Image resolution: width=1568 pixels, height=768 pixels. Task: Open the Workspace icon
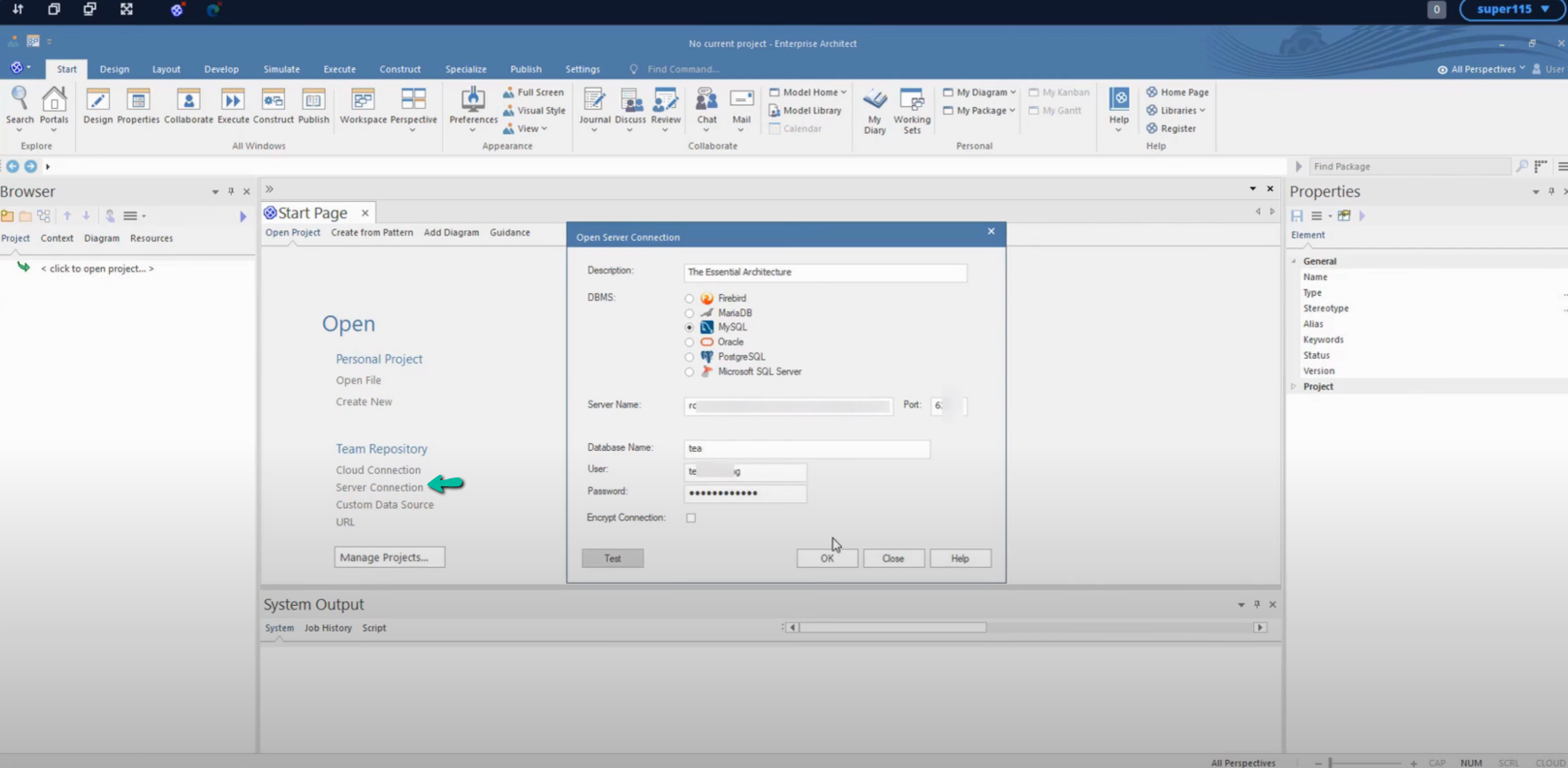click(x=363, y=107)
